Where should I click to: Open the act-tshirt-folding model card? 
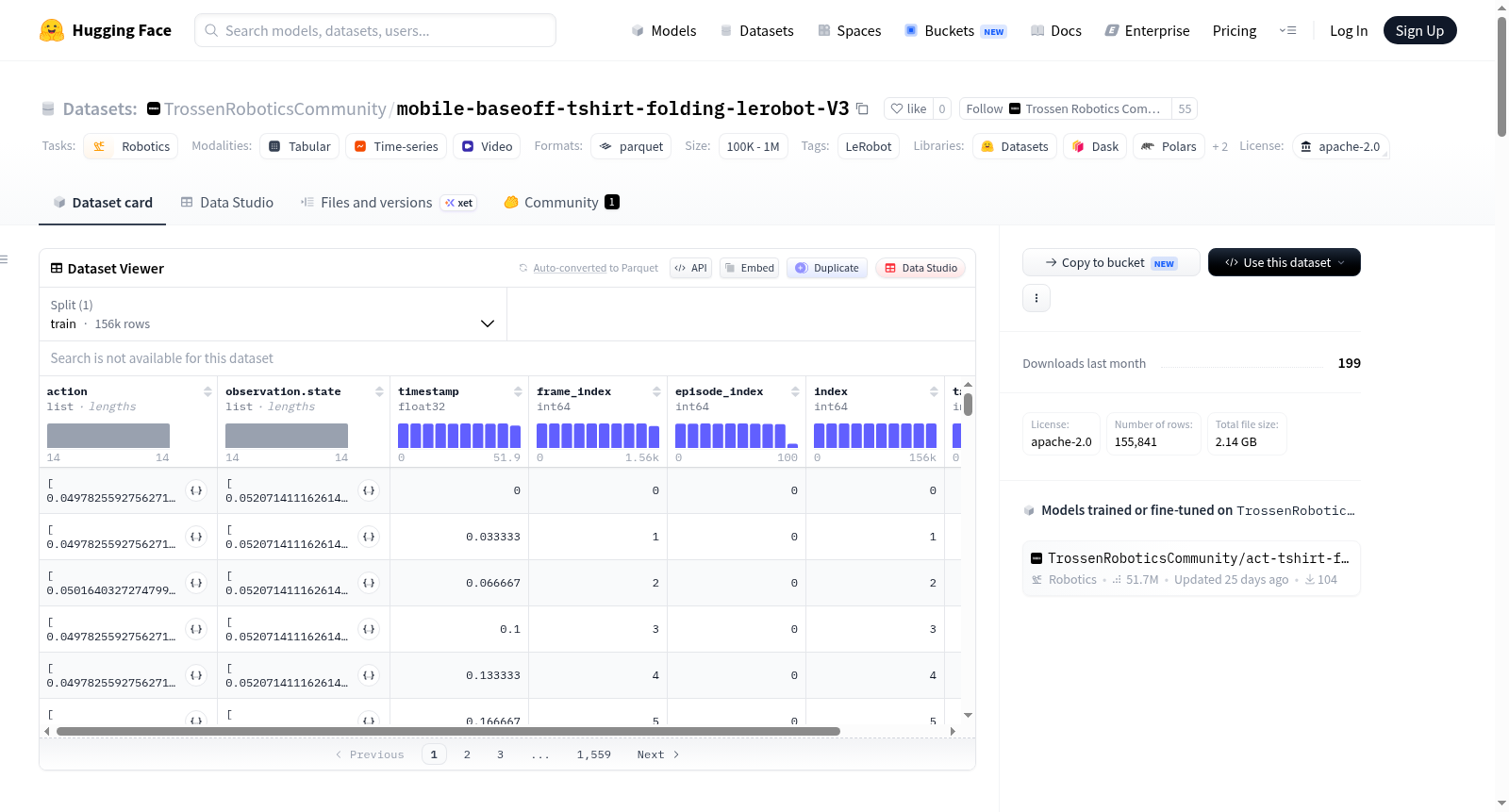click(1191, 568)
